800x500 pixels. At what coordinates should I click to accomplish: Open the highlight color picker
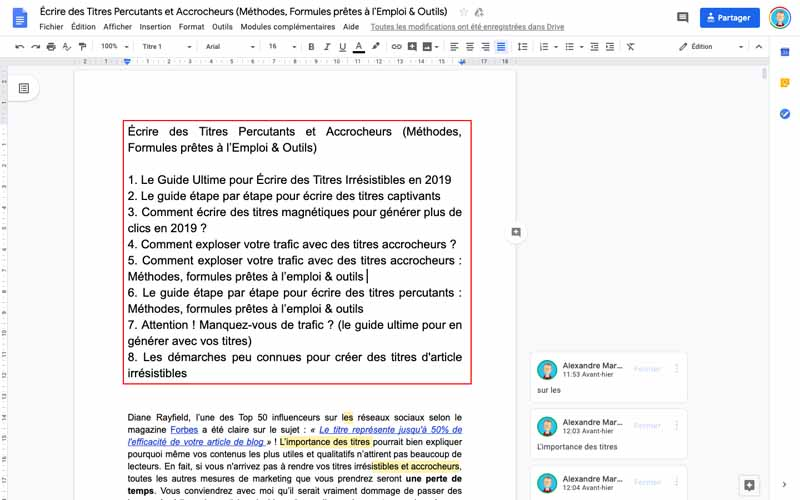tap(376, 46)
